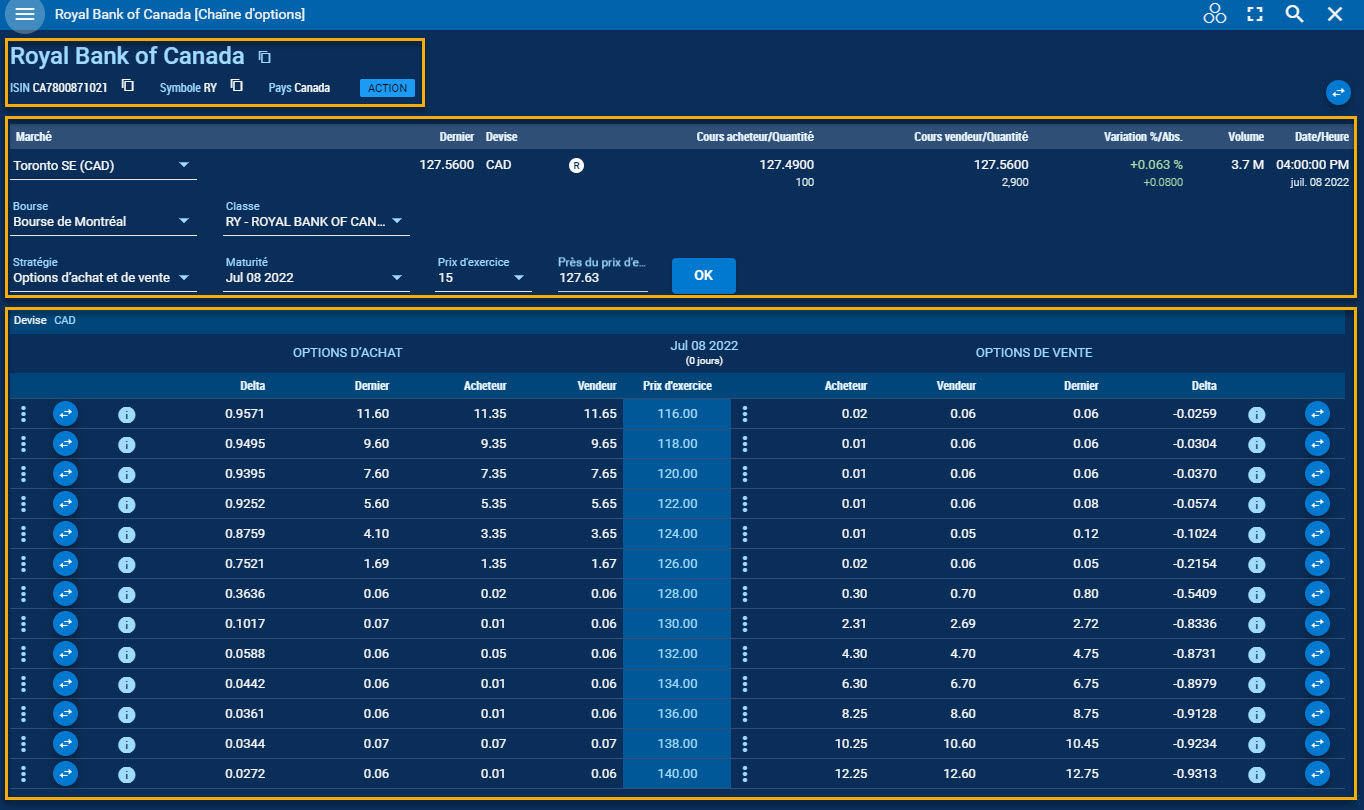Copy the Royal Bank of Canada name
This screenshot has width=1364, height=810.
264,57
